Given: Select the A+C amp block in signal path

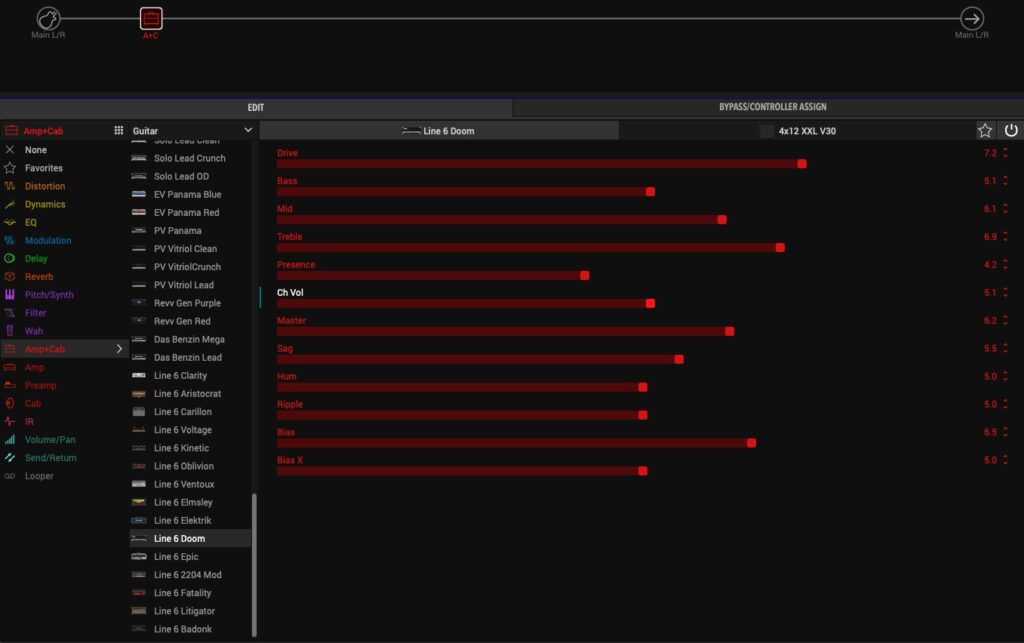Looking at the screenshot, I should pos(150,18).
